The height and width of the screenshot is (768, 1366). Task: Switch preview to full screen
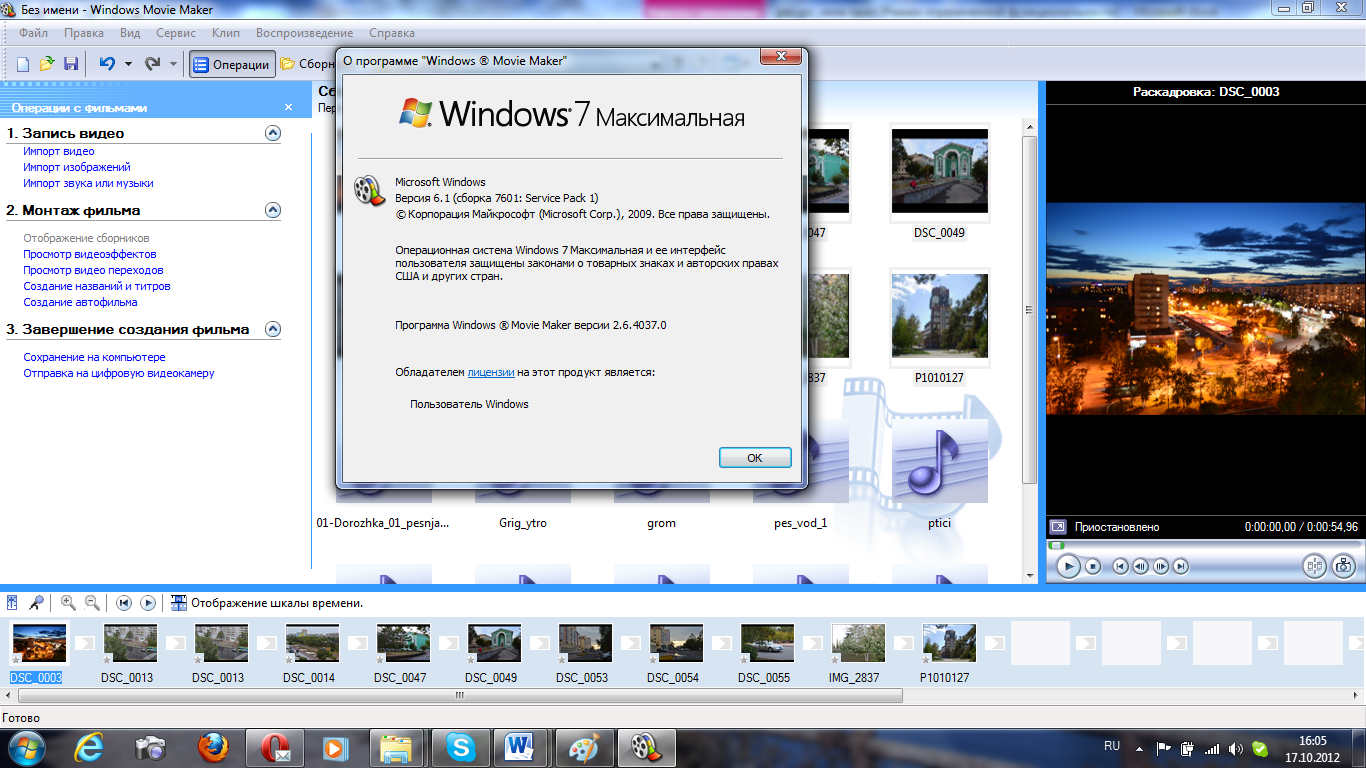coord(1058,527)
